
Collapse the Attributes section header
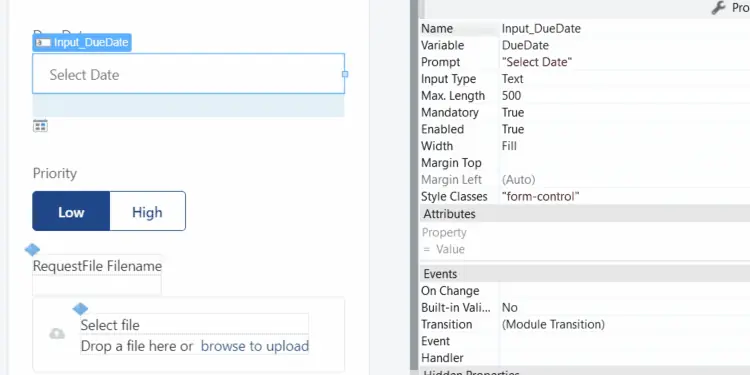(585, 214)
